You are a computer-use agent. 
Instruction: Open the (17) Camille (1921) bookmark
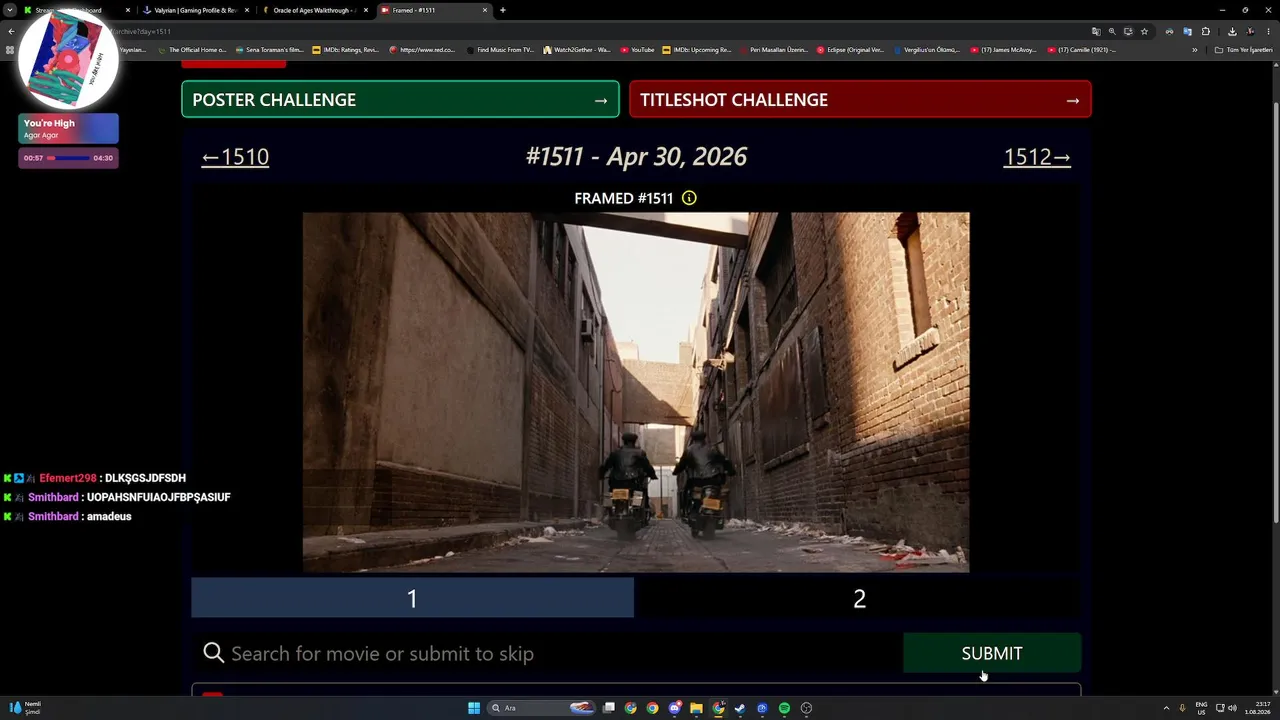tap(1080, 50)
